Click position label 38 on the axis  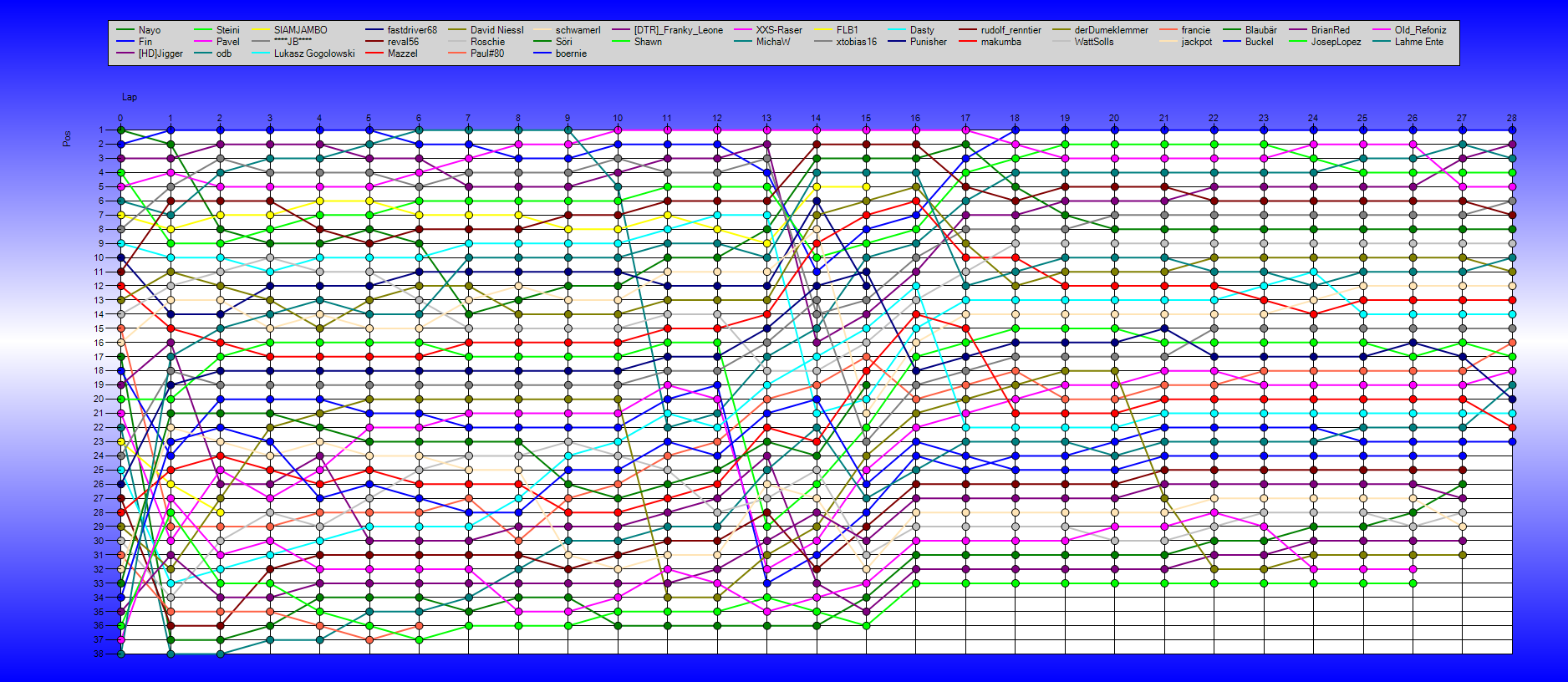(x=99, y=654)
